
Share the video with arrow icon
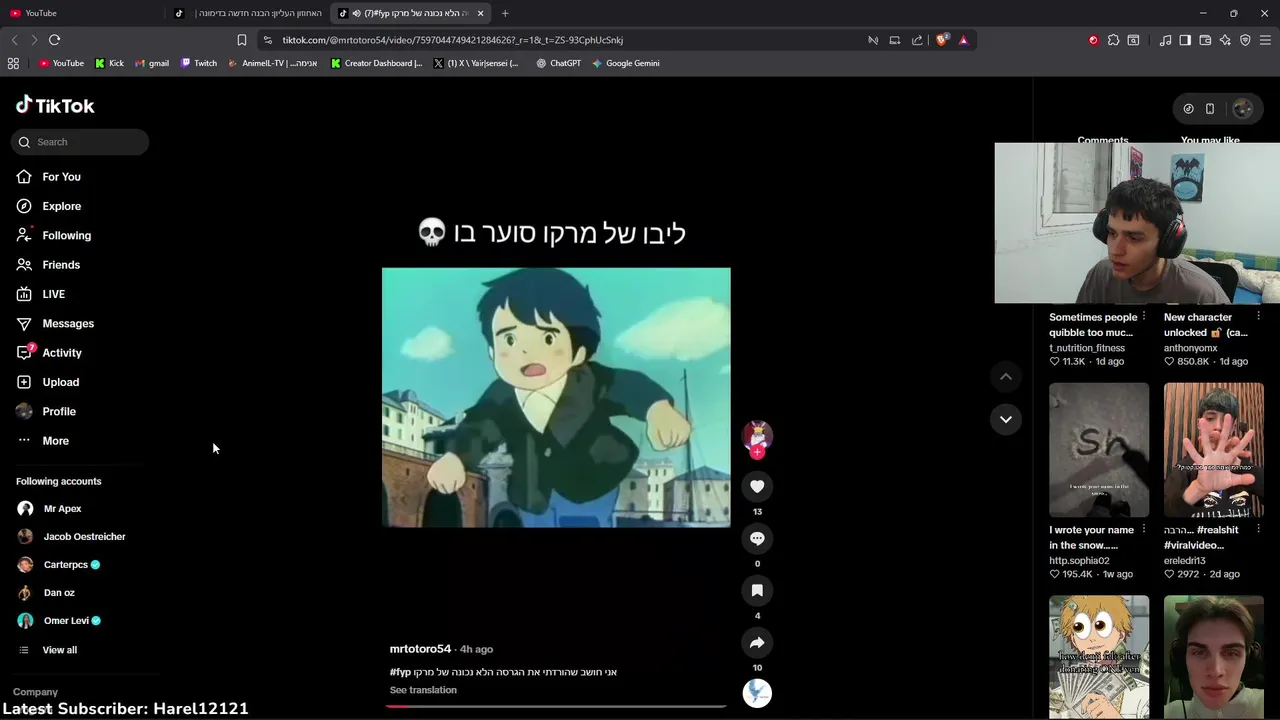[757, 643]
